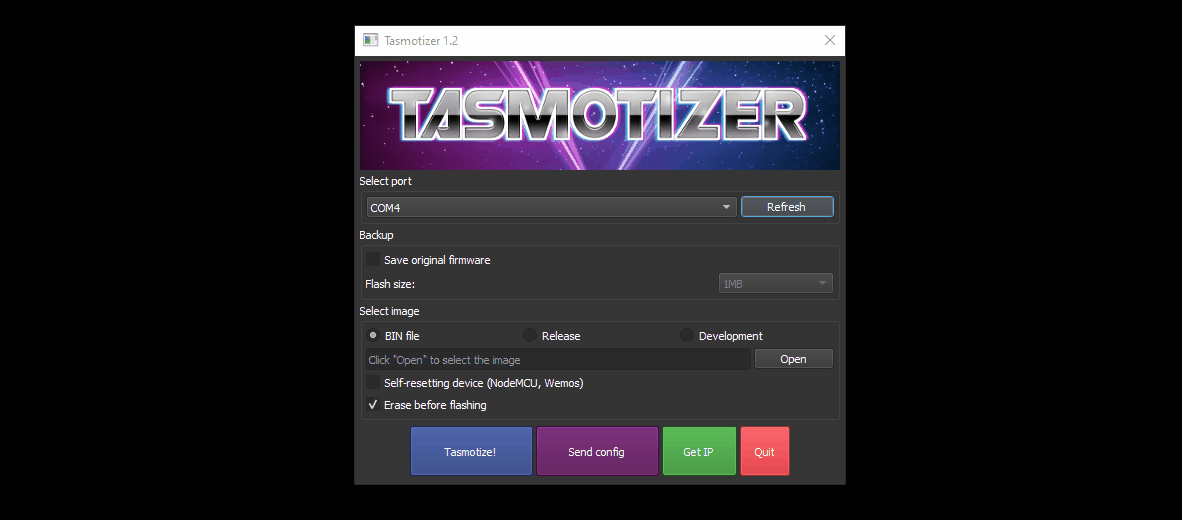Expand the 1MB flash size dropdown
Viewport: 1182px width, 520px height.
776,283
